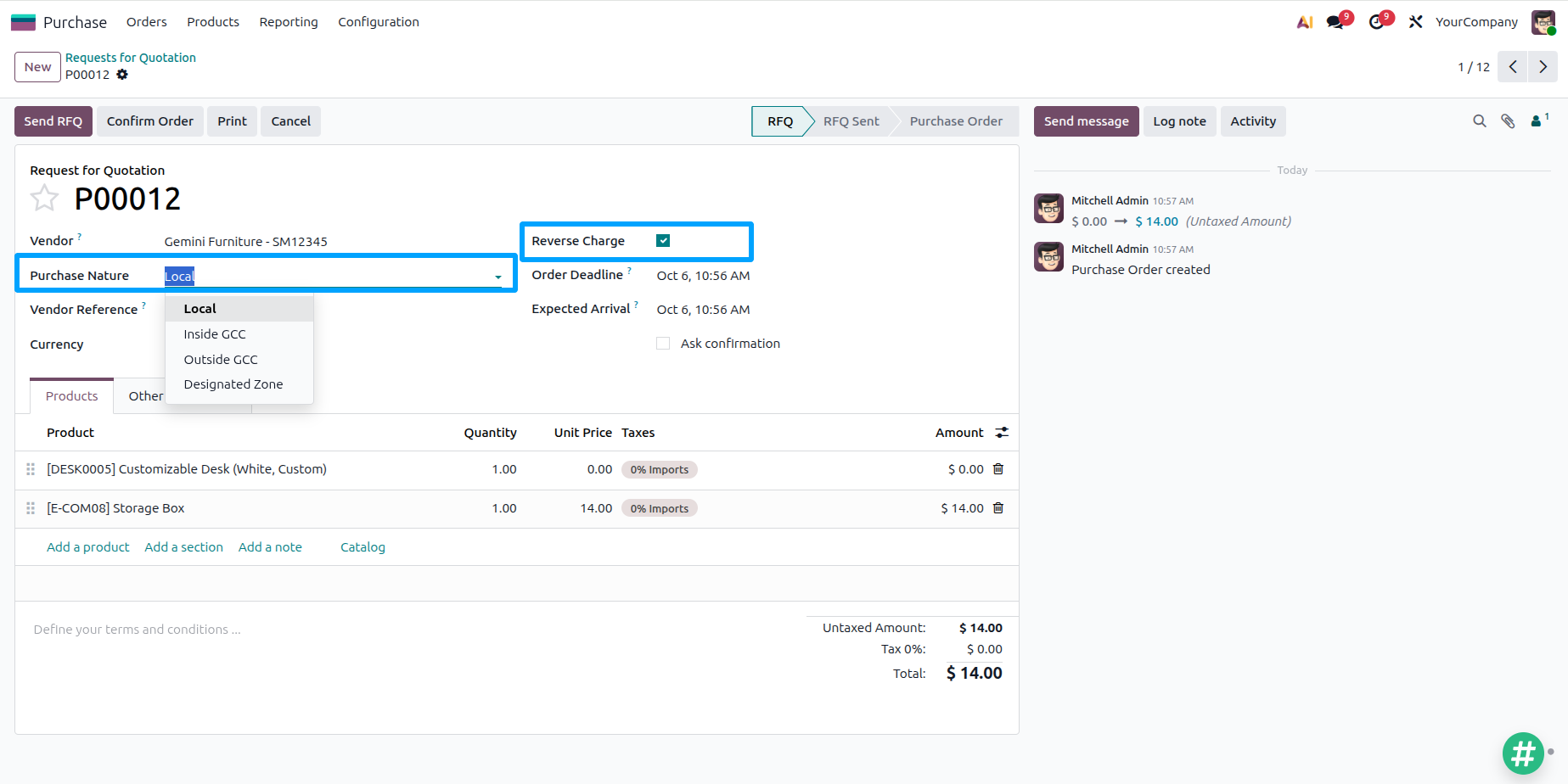Open the attachments paperclip icon
Image resolution: width=1568 pixels, height=784 pixels.
coord(1508,121)
